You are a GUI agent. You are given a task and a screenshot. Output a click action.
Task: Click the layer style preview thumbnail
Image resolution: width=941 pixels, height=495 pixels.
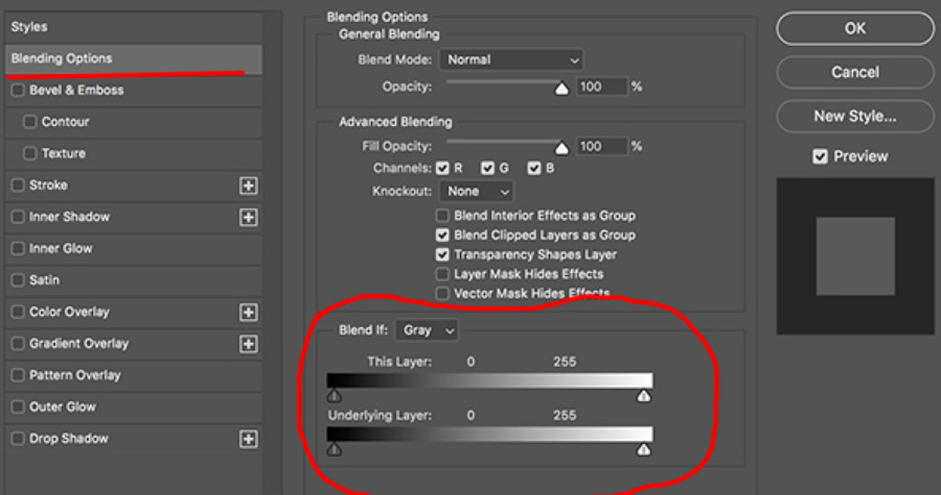click(855, 256)
